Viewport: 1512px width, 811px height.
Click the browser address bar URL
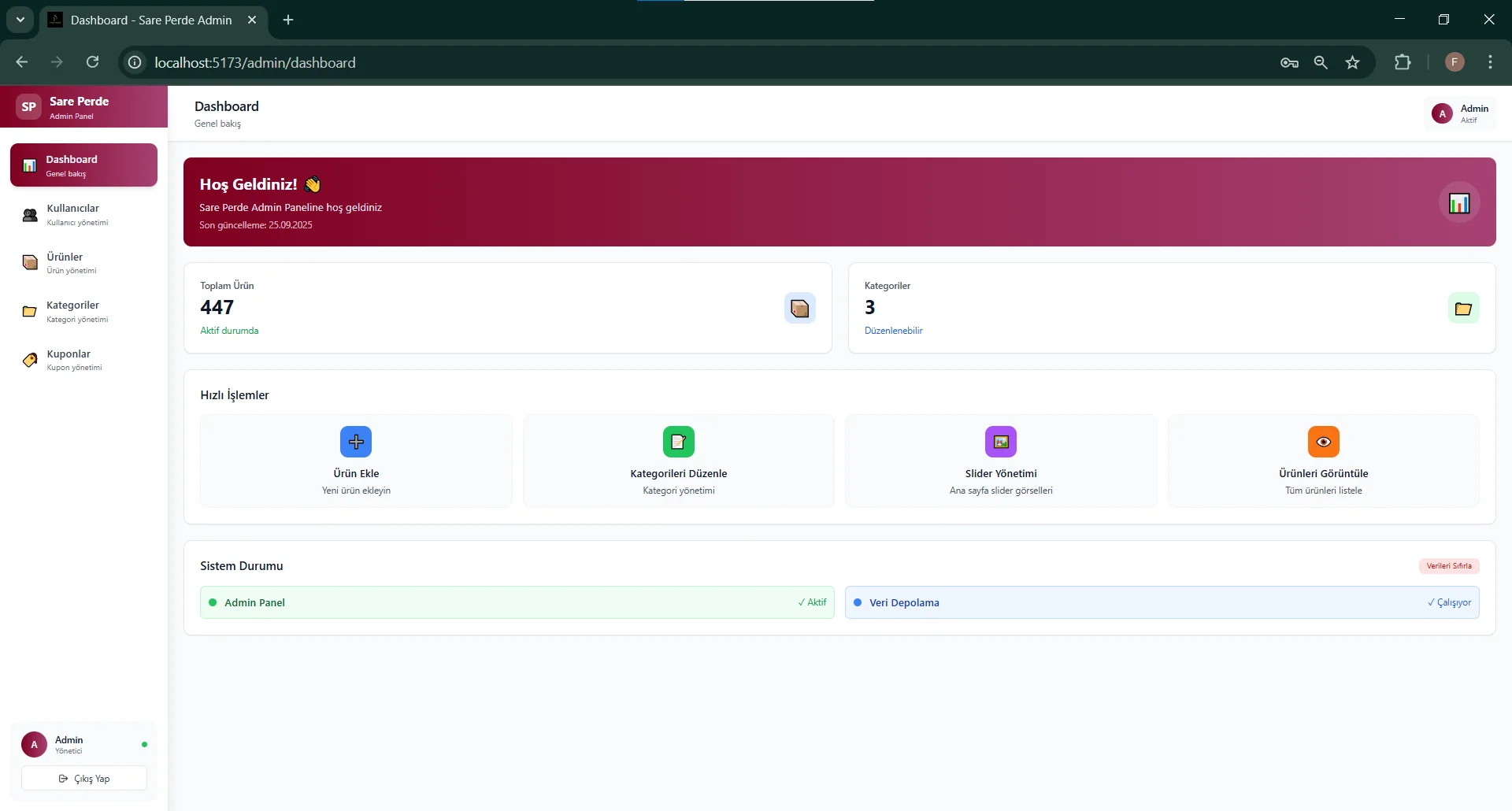[x=255, y=62]
